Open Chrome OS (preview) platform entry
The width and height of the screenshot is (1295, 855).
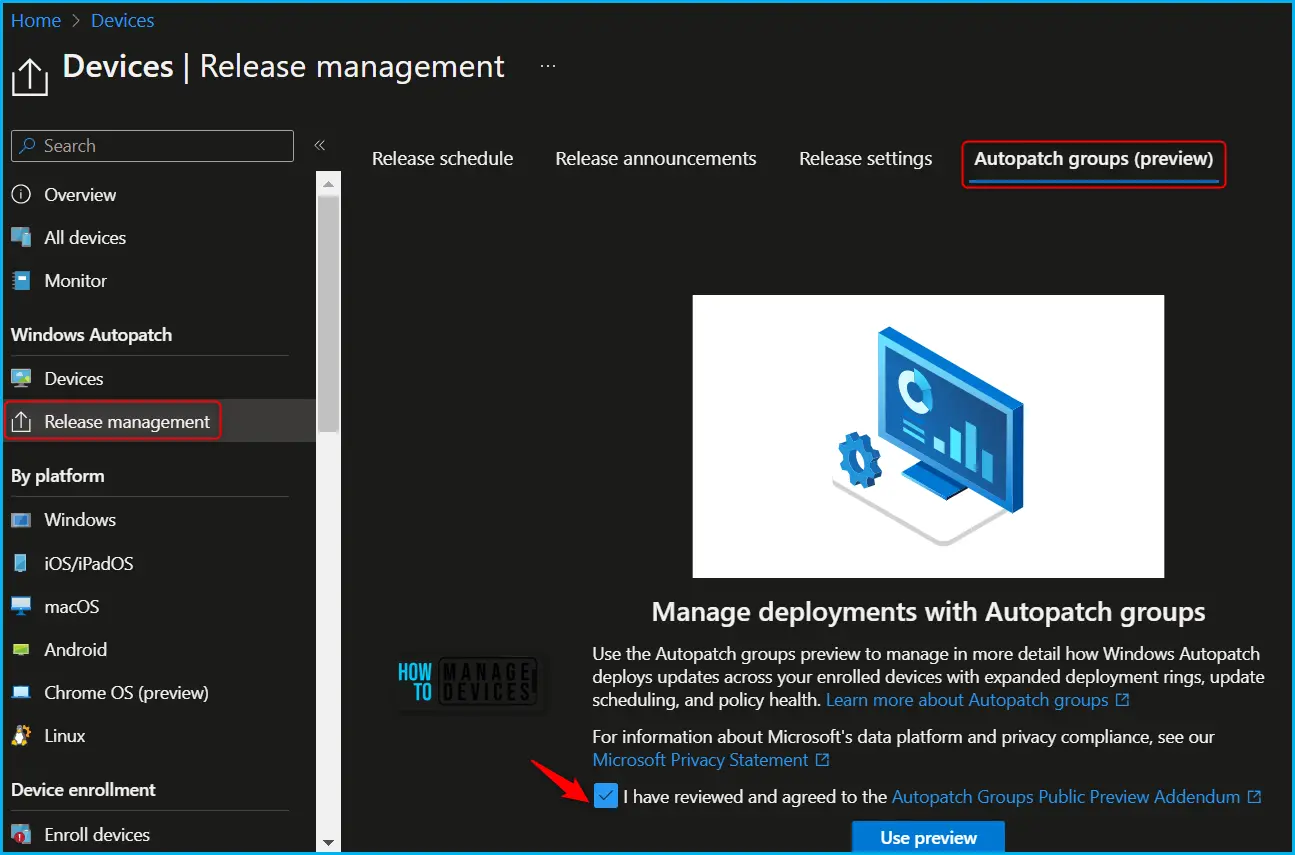127,693
